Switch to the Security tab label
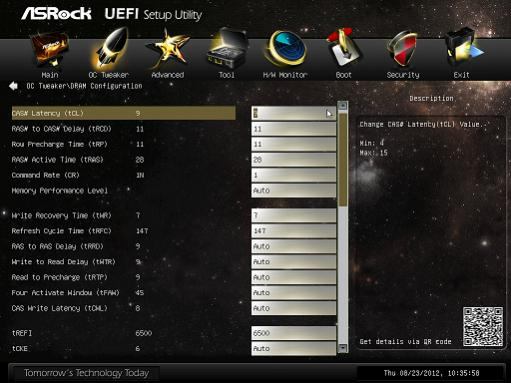The height and width of the screenshot is (383, 511). [403, 75]
